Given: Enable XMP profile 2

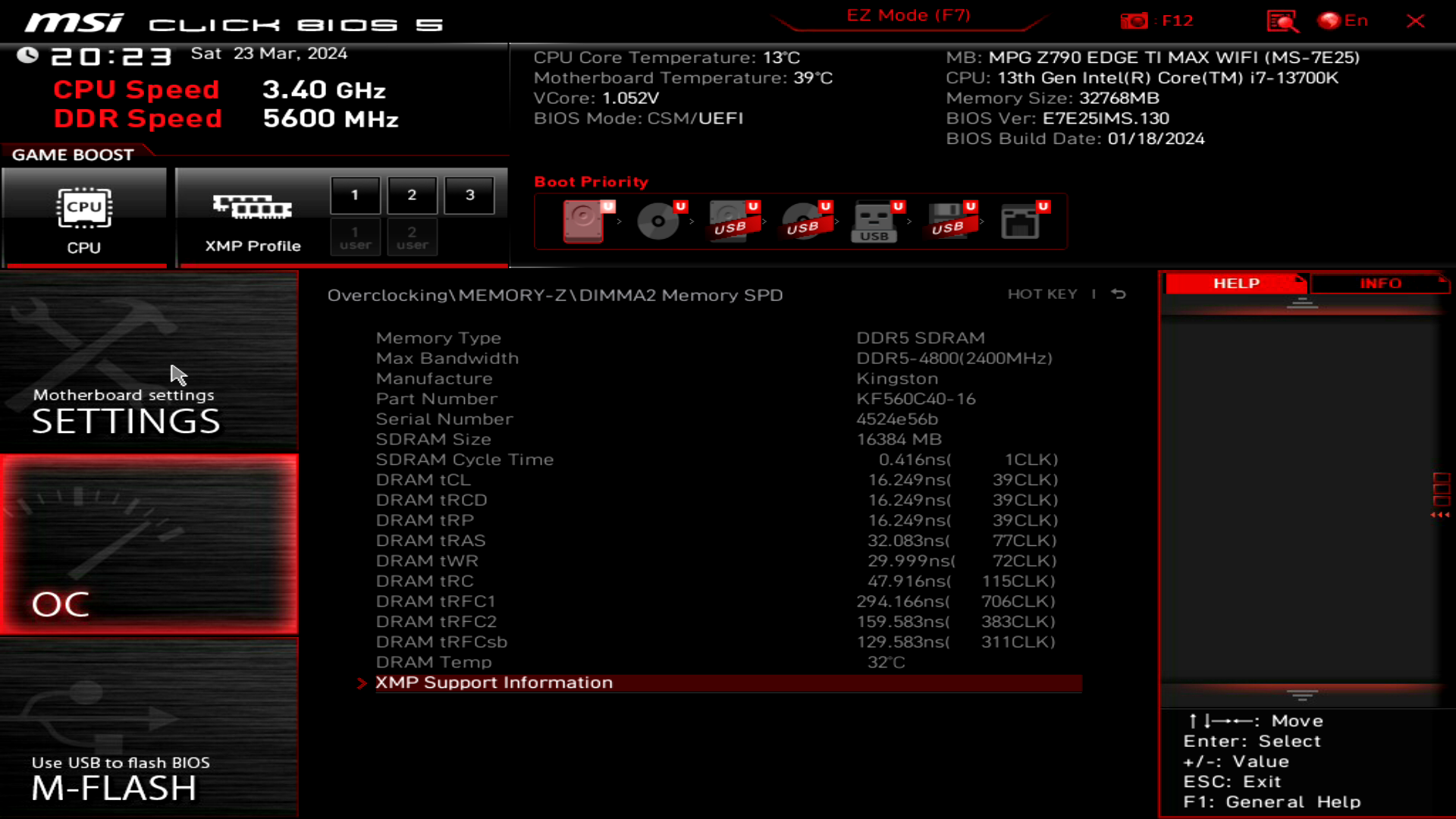Looking at the screenshot, I should (412, 195).
